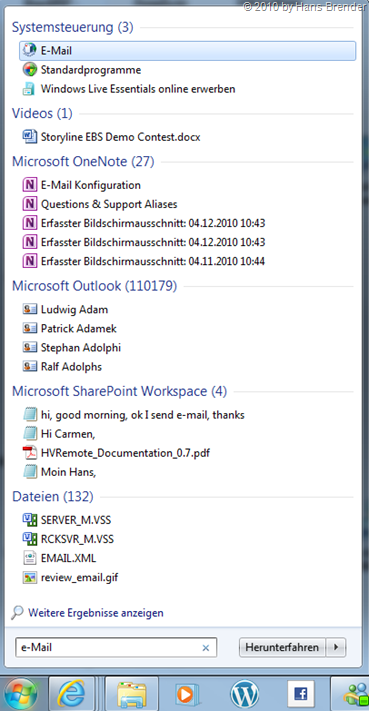Open Storyline EBS Demo Contest.docx

click(121, 137)
